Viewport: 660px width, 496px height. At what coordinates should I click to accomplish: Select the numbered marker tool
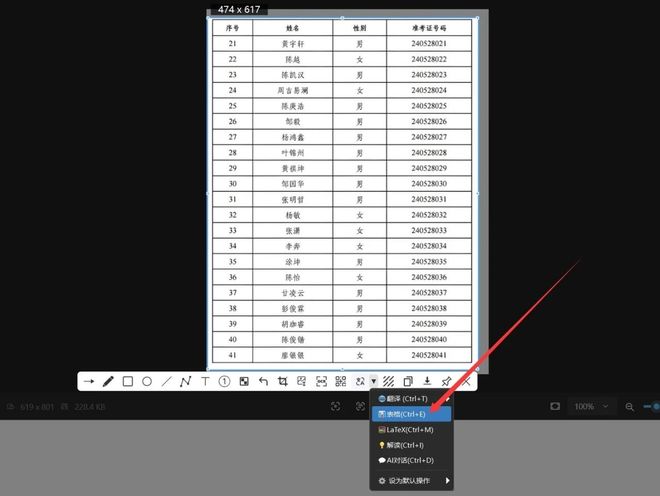(224, 381)
